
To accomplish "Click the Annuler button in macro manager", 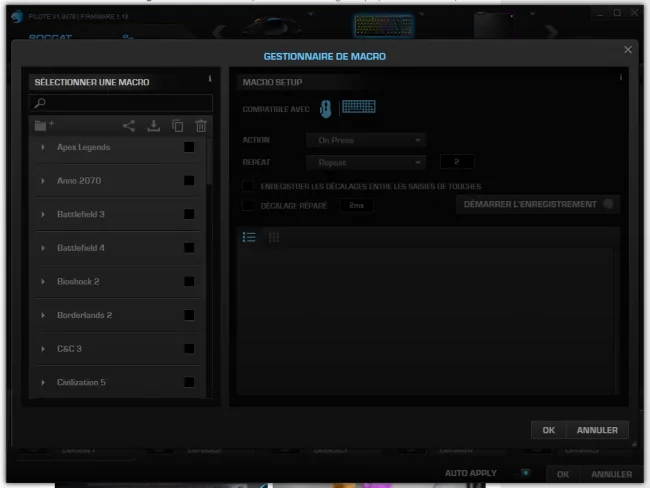I will 597,430.
